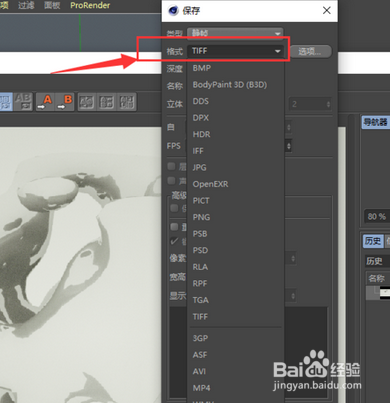
Task: Click the 80 % zoom field
Action: pyautogui.click(x=377, y=217)
